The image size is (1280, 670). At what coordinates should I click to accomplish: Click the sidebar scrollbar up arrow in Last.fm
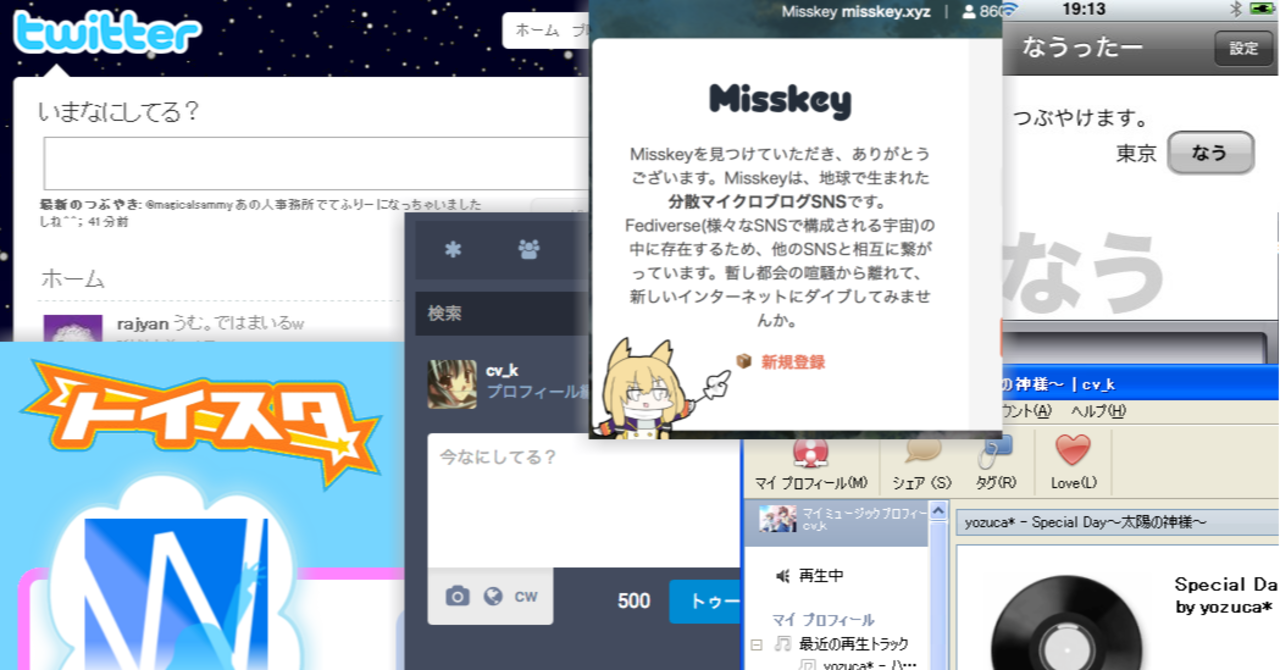(x=939, y=512)
